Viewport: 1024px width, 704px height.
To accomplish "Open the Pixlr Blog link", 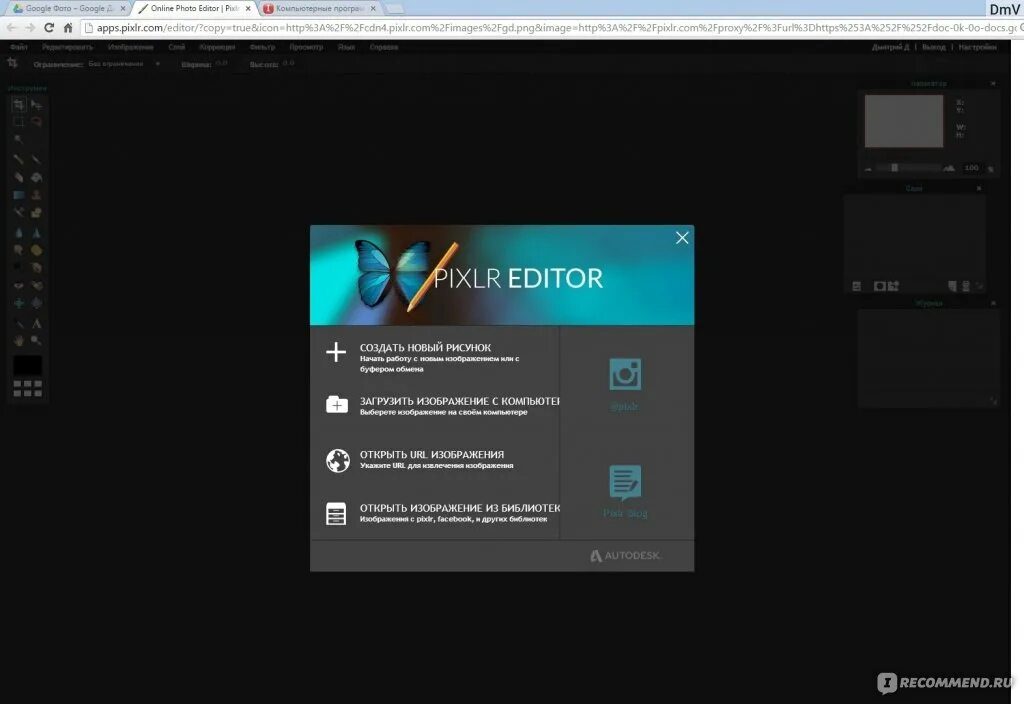I will 625,491.
